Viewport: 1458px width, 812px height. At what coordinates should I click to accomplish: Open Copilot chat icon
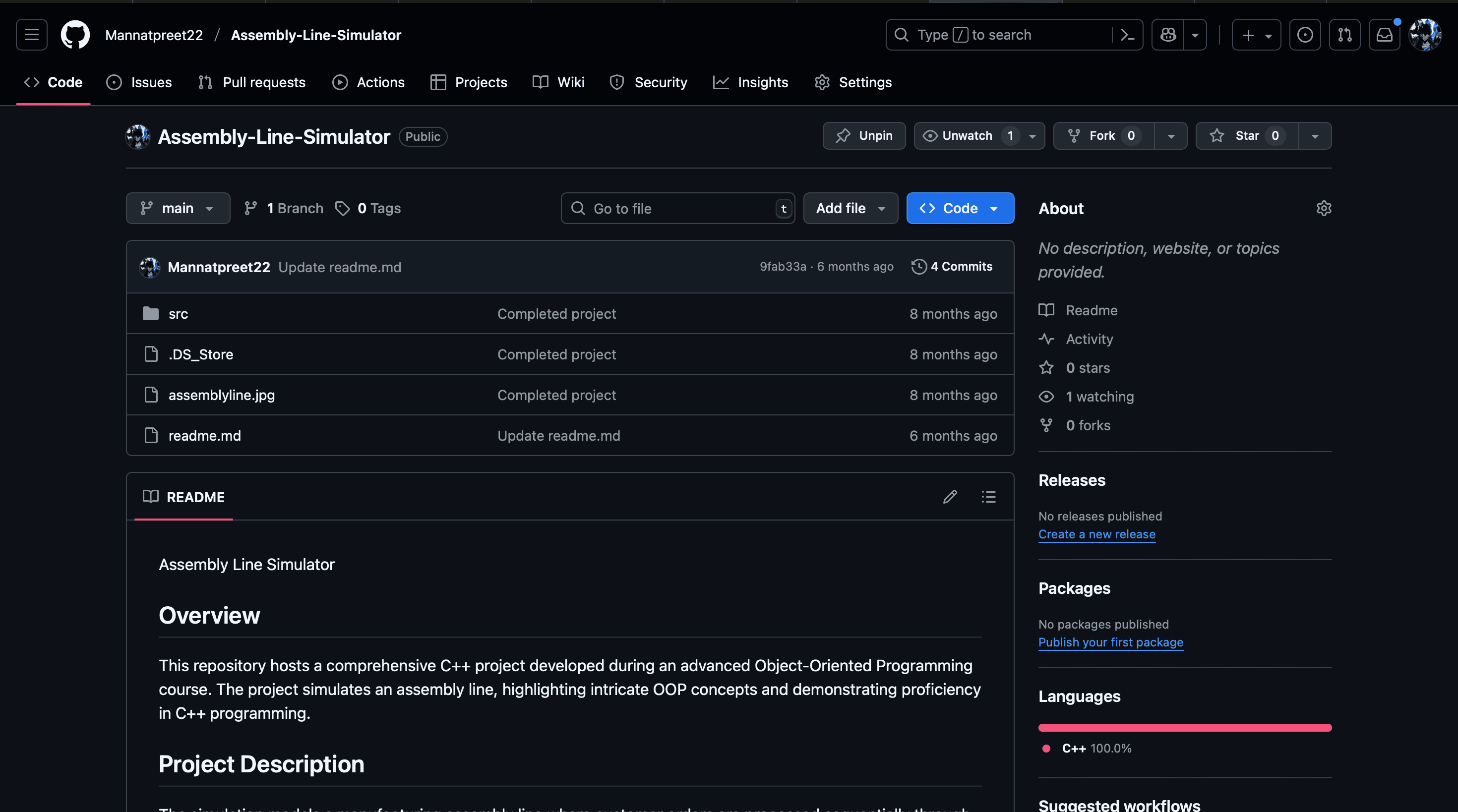[x=1168, y=35]
